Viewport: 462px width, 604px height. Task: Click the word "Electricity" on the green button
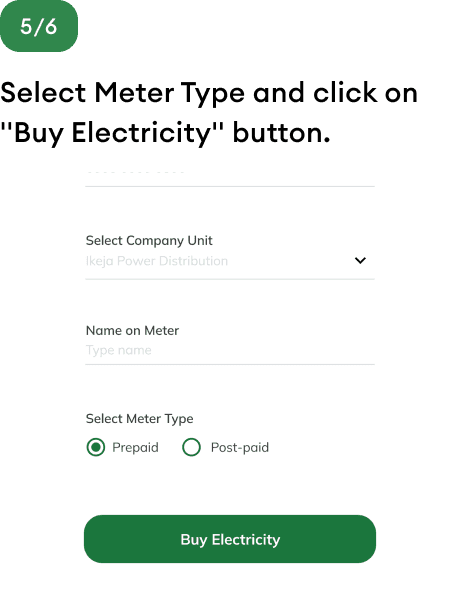click(x=246, y=539)
